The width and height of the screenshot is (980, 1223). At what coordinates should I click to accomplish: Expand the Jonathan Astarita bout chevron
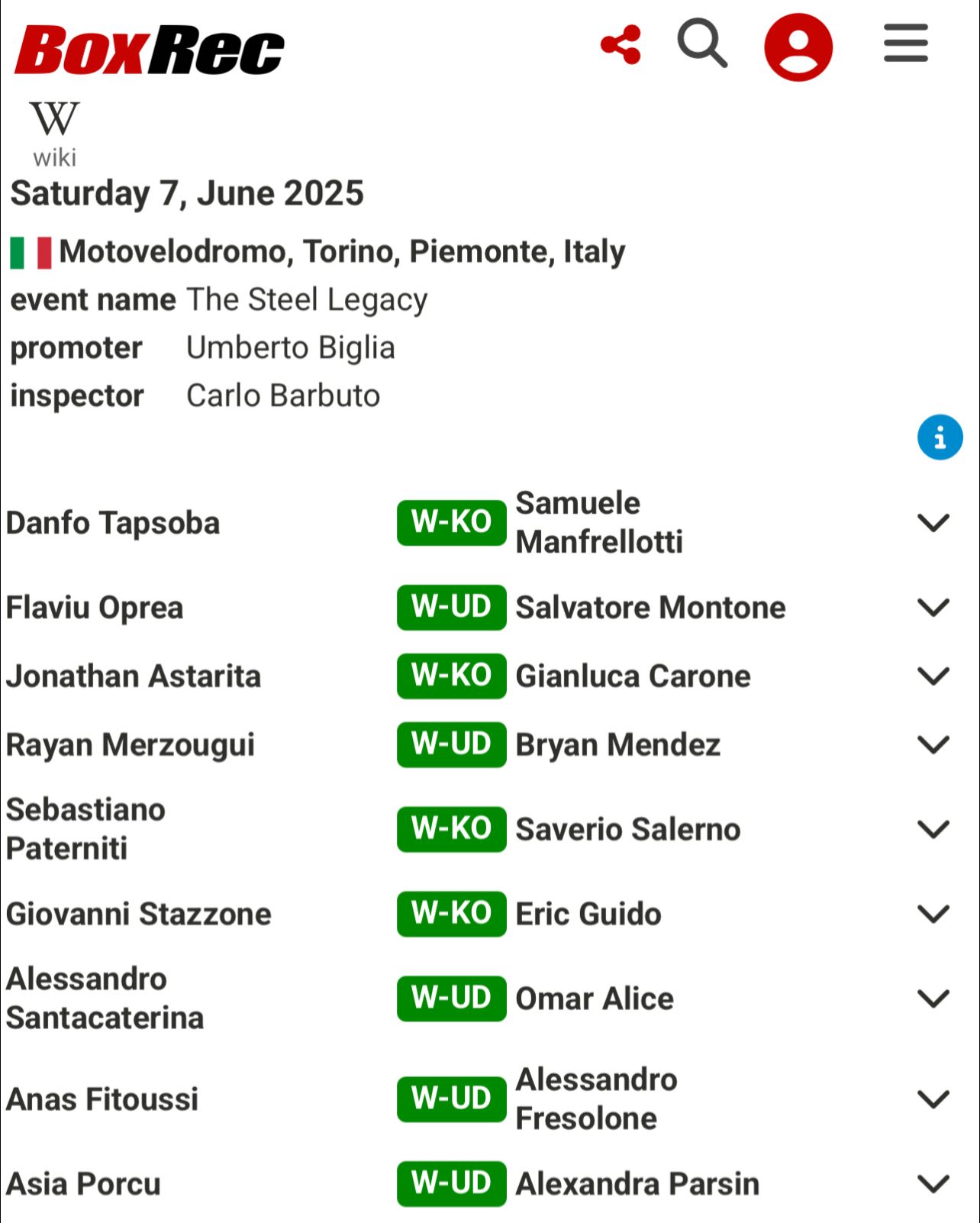pos(933,676)
